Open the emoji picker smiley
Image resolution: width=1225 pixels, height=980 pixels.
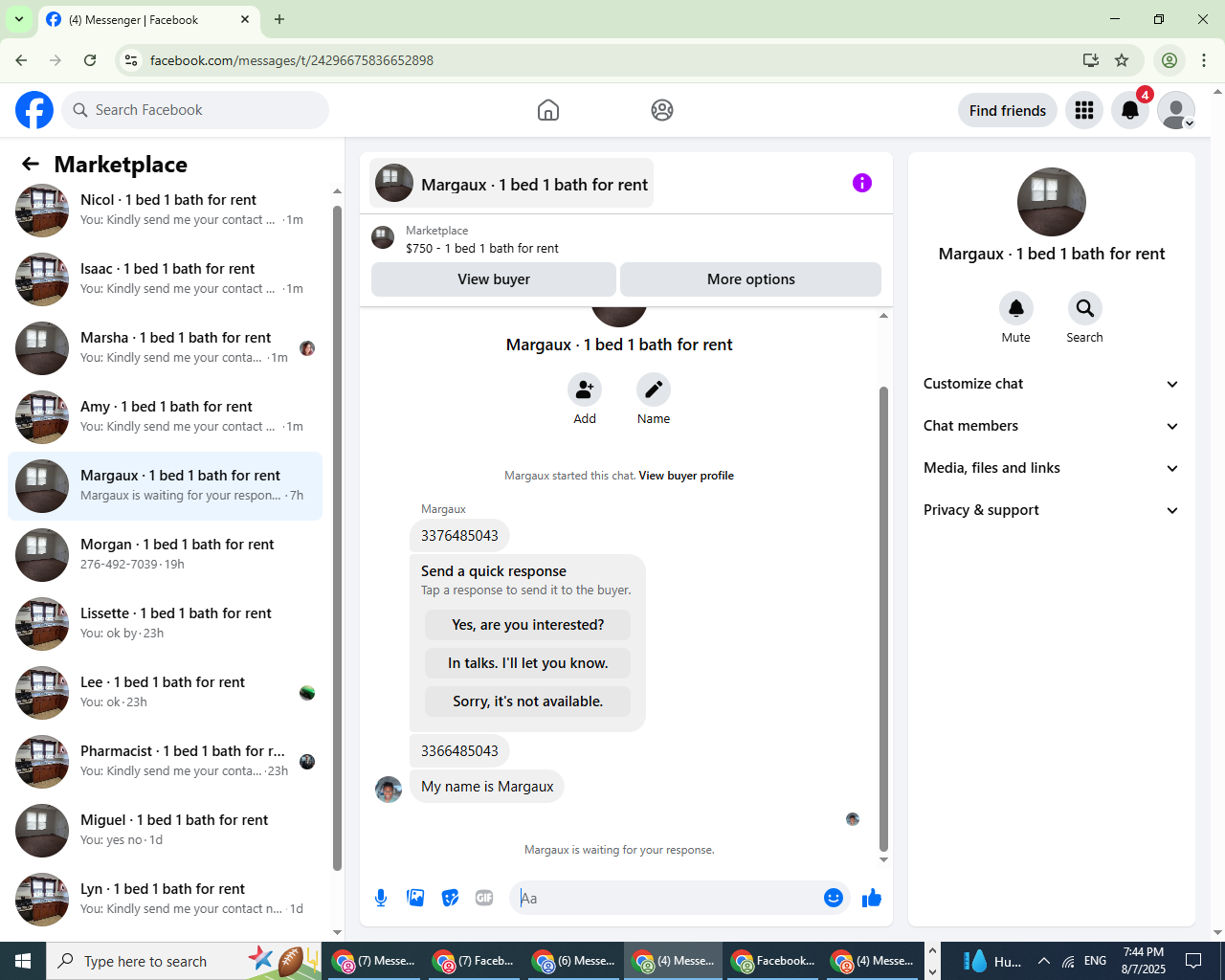pos(834,898)
